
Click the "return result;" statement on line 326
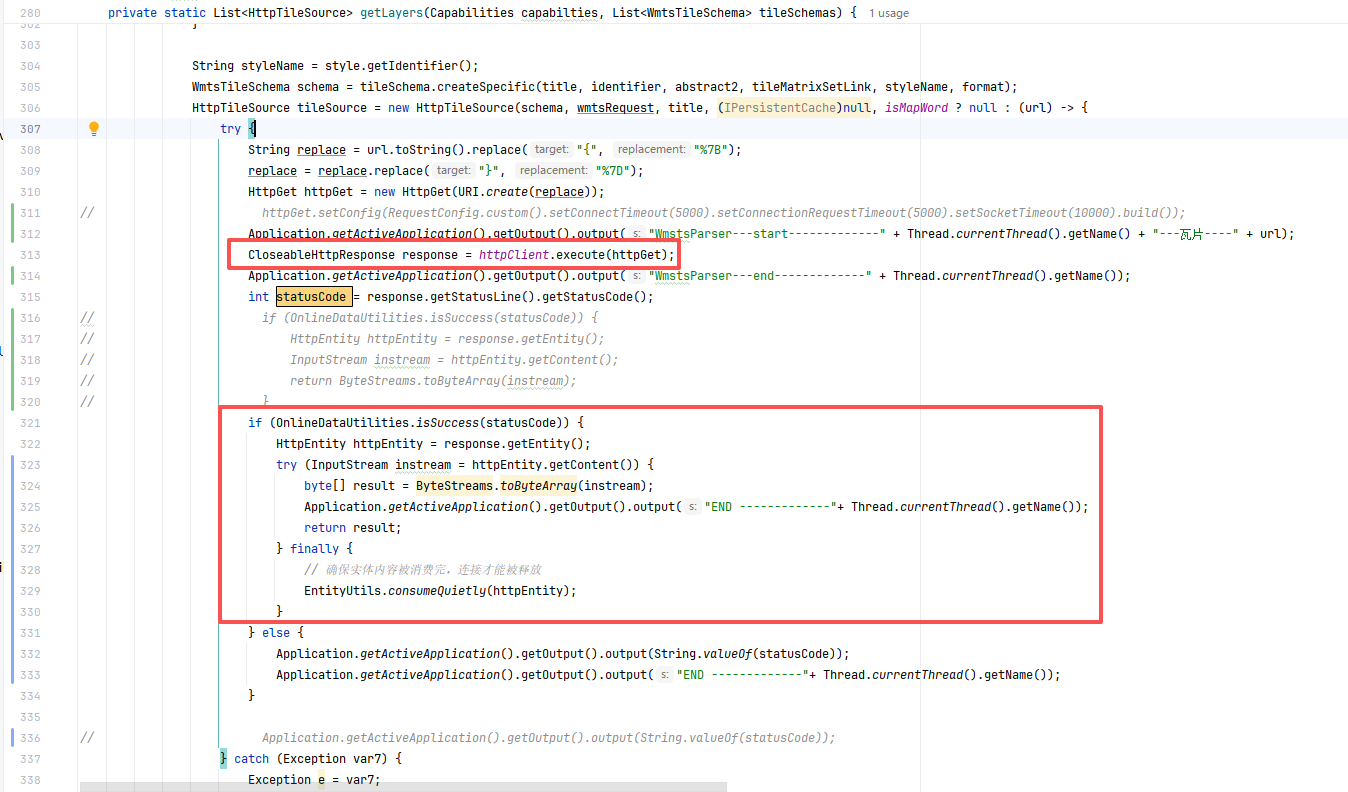[x=353, y=528]
